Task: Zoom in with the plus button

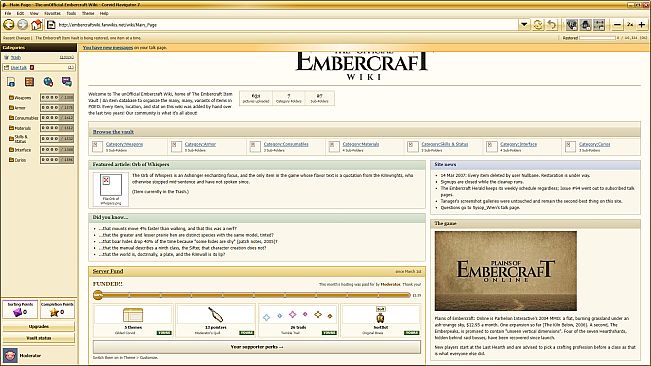Action: [641, 25]
